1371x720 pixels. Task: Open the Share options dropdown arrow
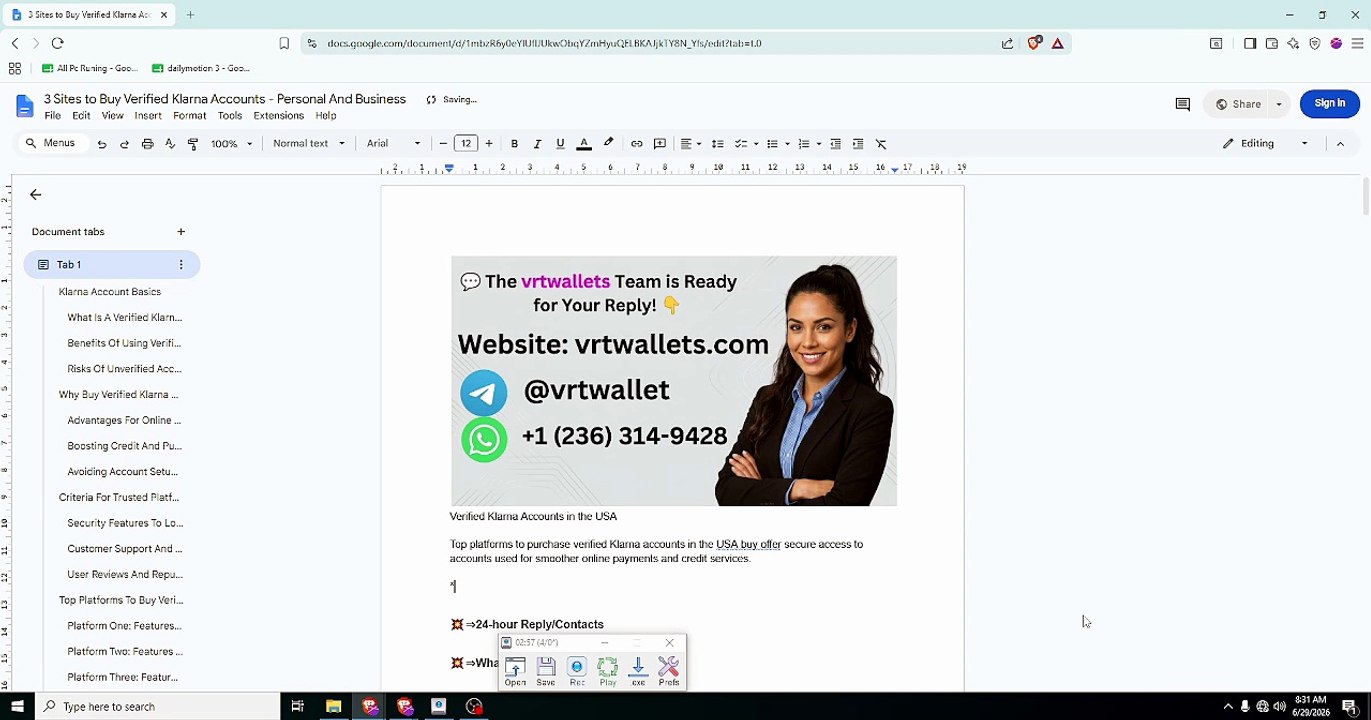tap(1278, 104)
